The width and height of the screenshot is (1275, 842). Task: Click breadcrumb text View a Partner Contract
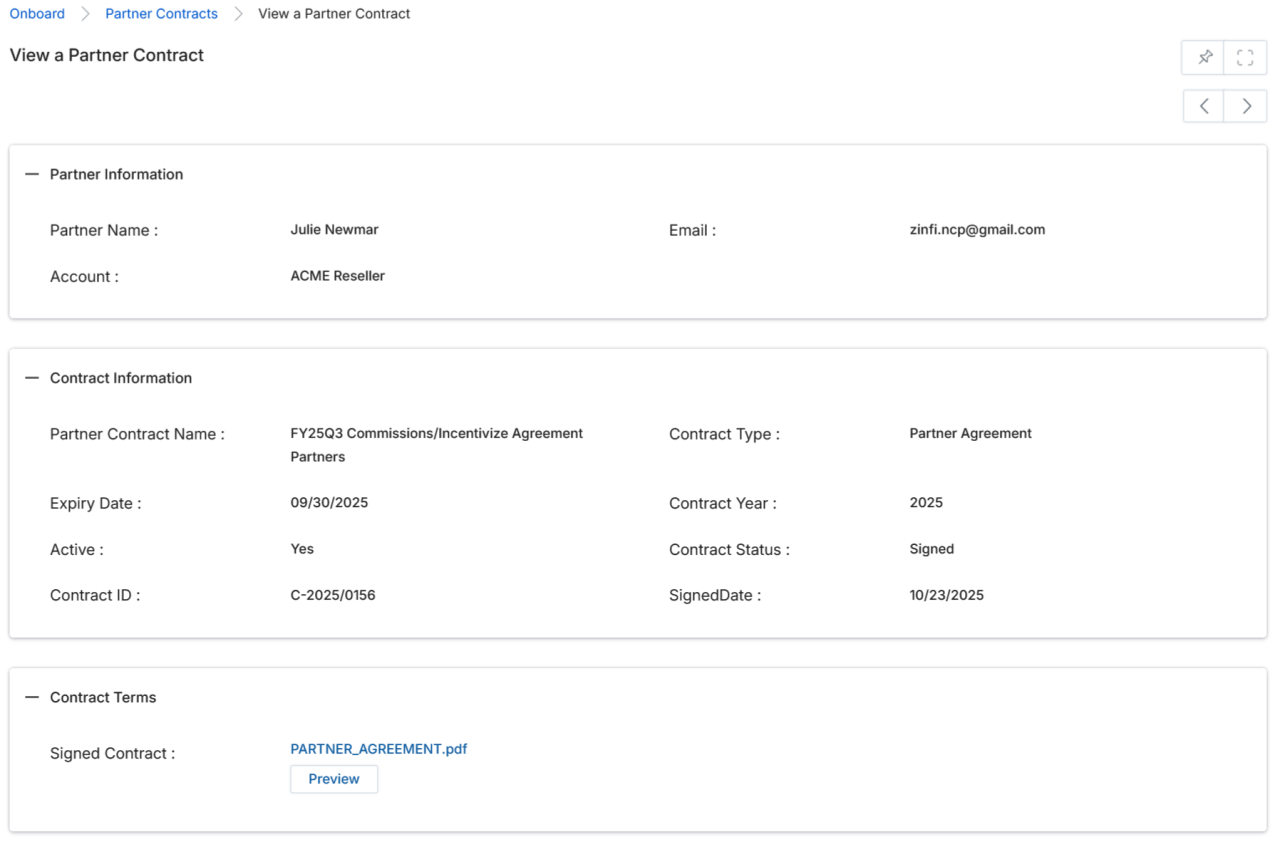(x=334, y=14)
